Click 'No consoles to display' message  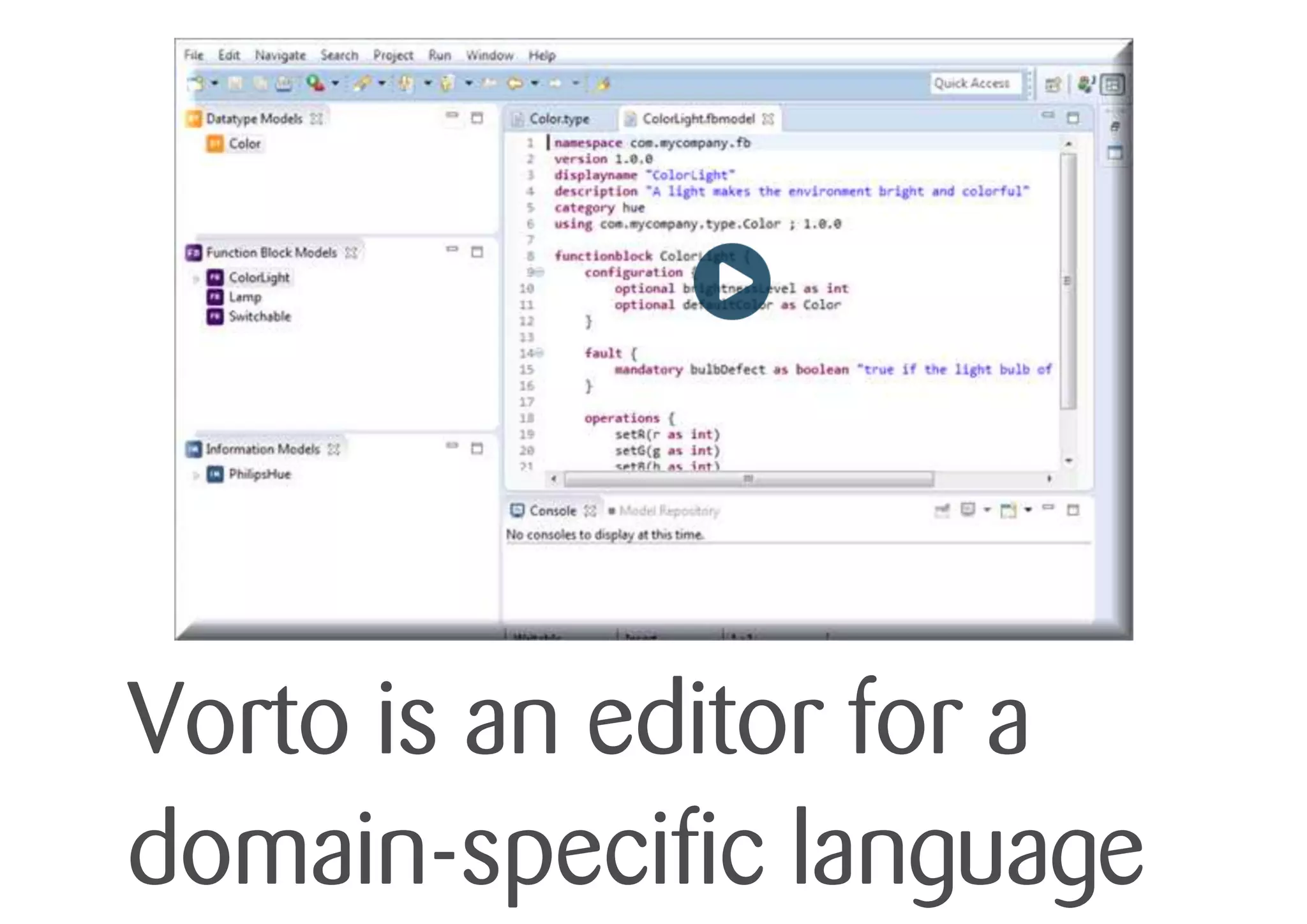(606, 535)
